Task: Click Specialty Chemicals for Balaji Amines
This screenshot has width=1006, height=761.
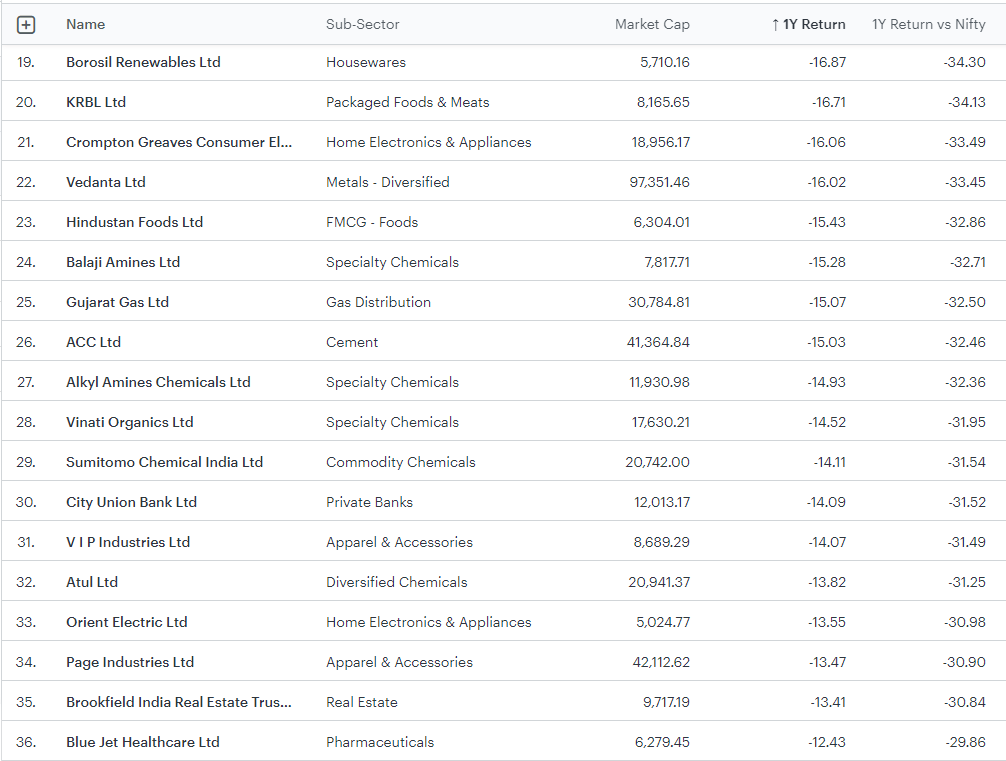Action: coord(392,262)
